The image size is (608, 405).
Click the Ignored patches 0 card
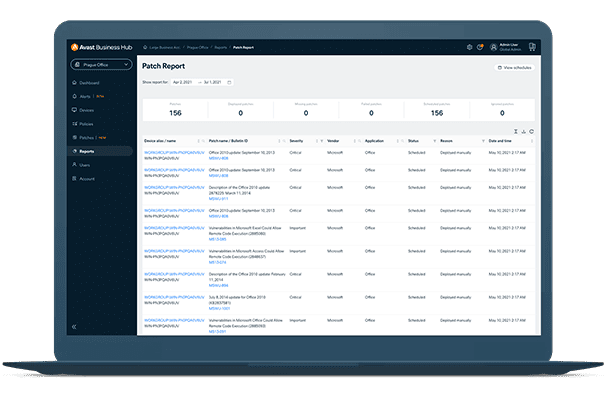pyautogui.click(x=502, y=110)
